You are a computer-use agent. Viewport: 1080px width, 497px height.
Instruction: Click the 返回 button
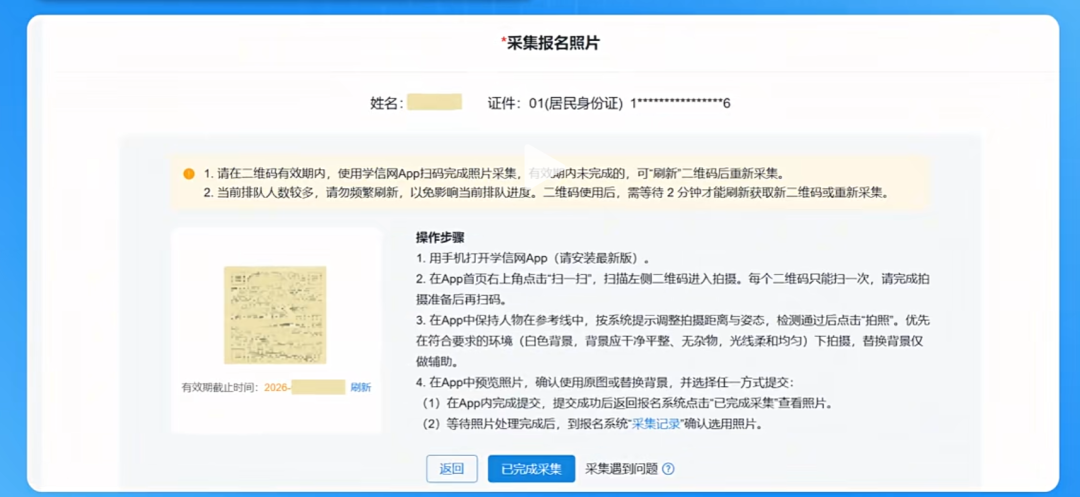[x=451, y=469]
